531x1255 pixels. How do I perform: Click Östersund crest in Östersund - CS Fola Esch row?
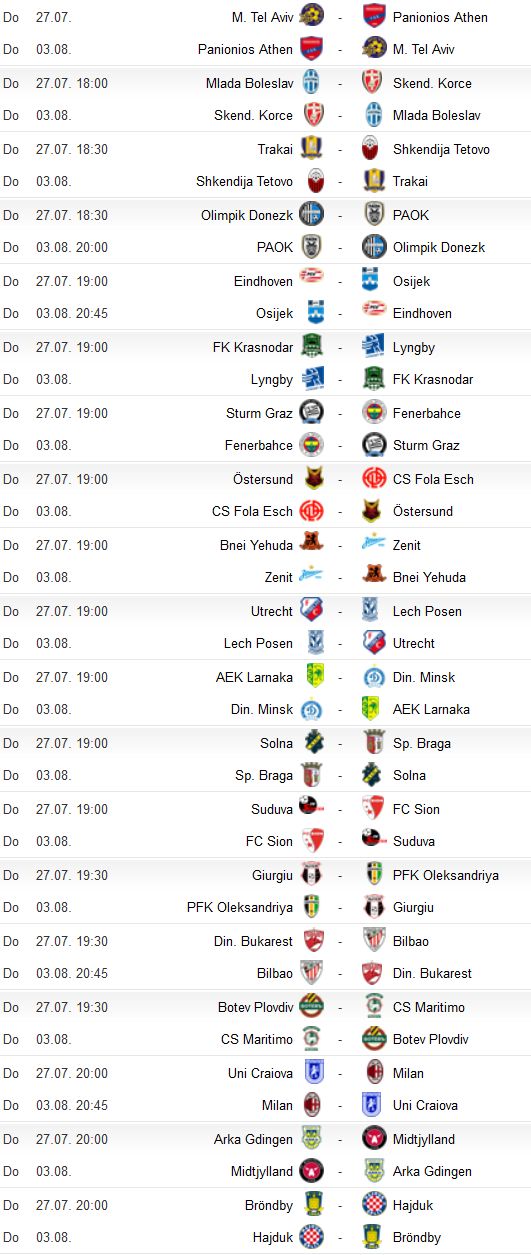pyautogui.click(x=311, y=479)
